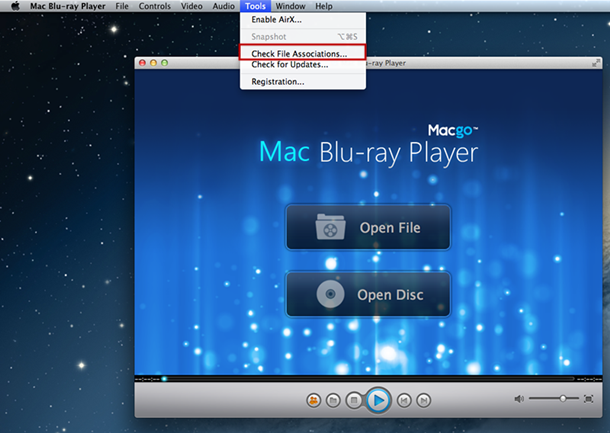Select Registration... from Tools menu
This screenshot has height=433, width=610.
[x=303, y=82]
